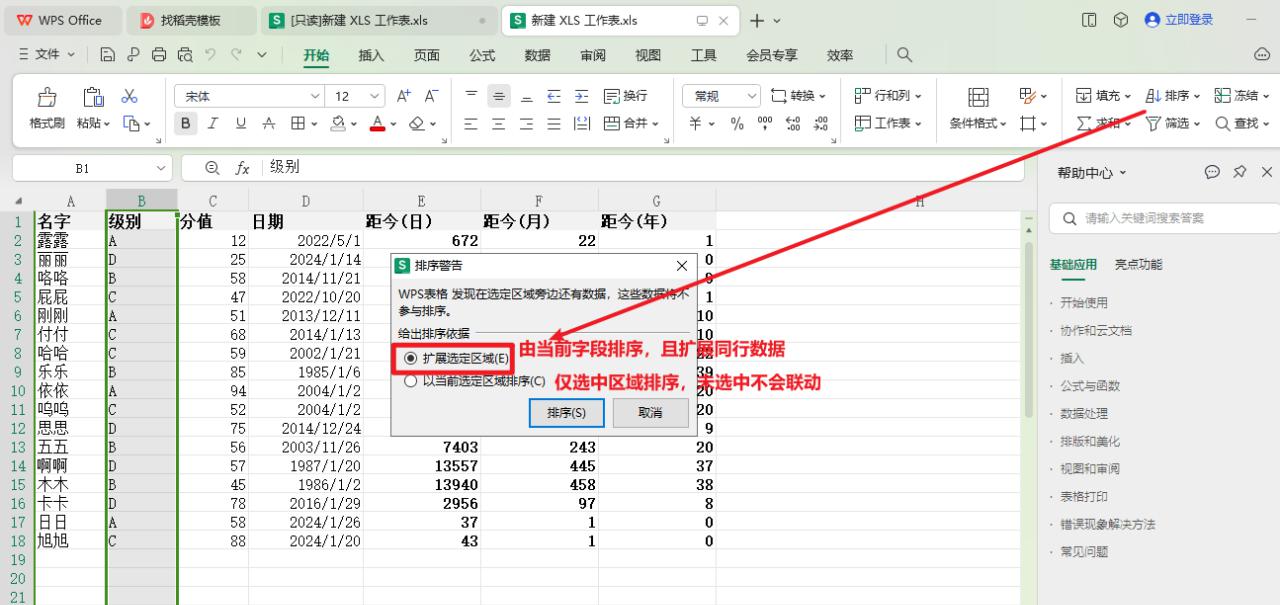Image resolution: width=1280 pixels, height=605 pixels.
Task: Open Print Preview from quick access toolbar
Action: tap(185, 55)
